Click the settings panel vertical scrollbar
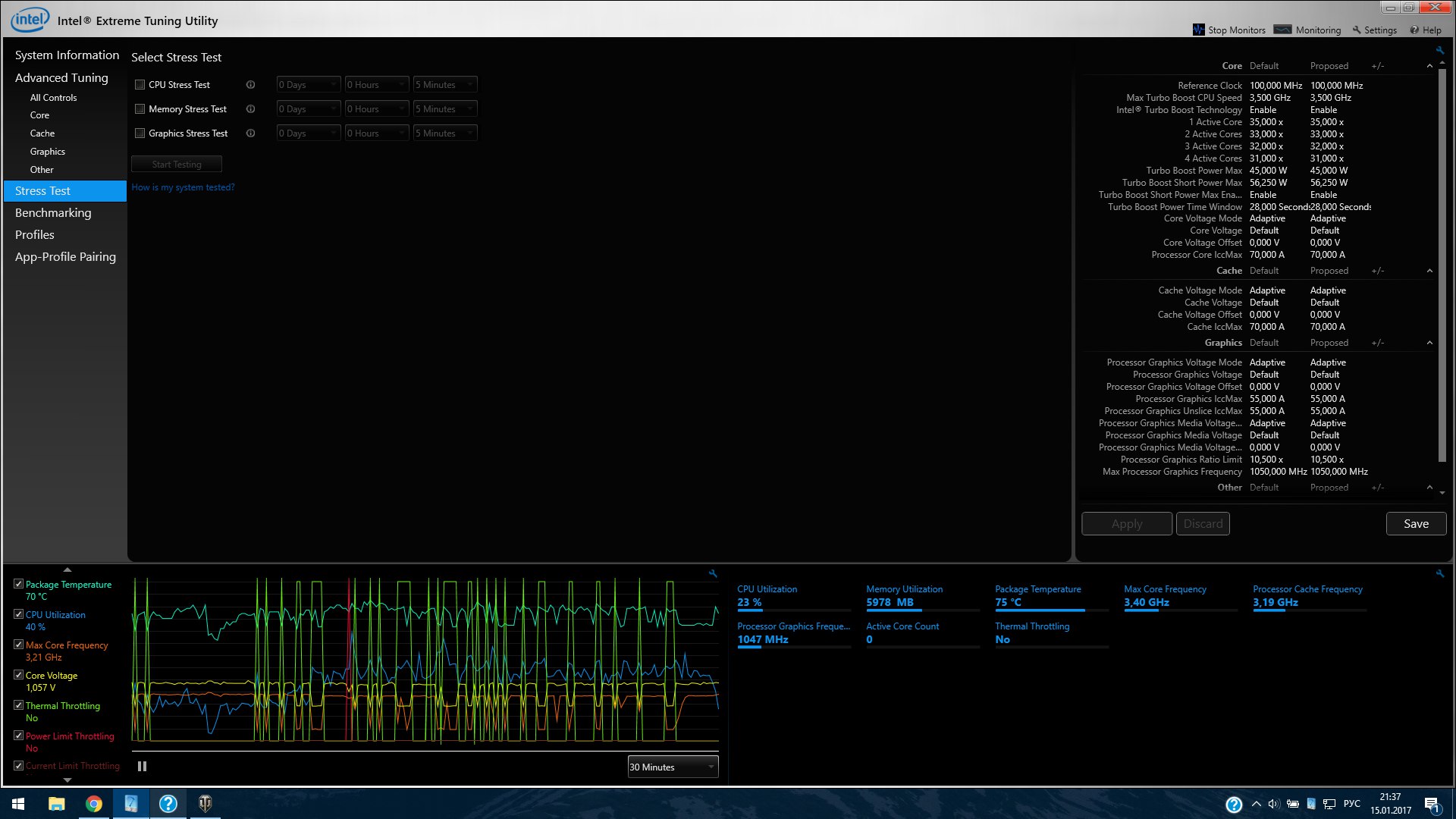 [1442, 265]
